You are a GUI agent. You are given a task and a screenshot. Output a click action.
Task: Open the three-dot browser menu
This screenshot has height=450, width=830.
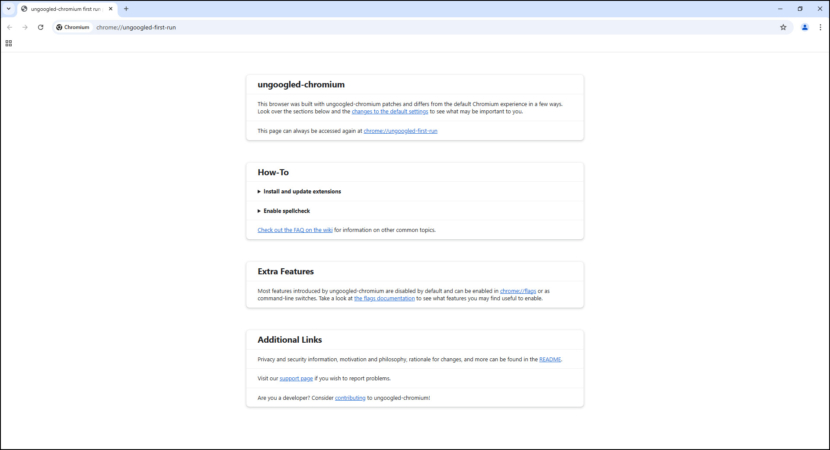[x=820, y=27]
